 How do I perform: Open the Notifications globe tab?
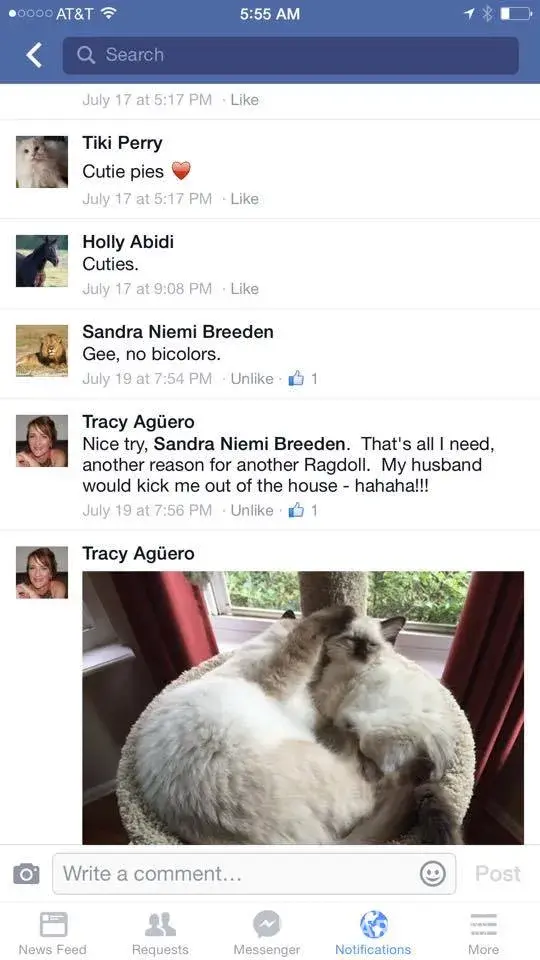[373, 933]
